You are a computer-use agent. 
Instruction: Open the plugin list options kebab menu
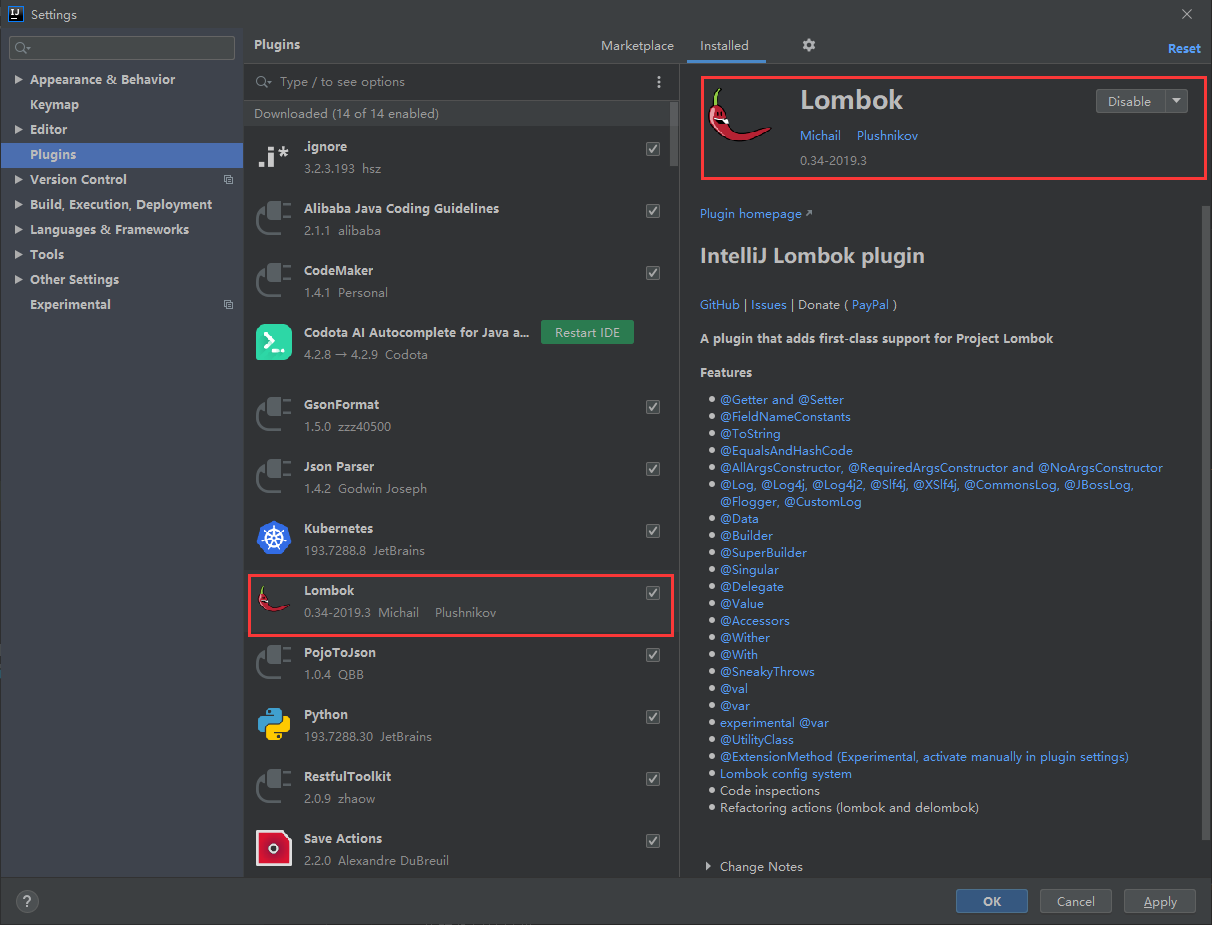(658, 82)
